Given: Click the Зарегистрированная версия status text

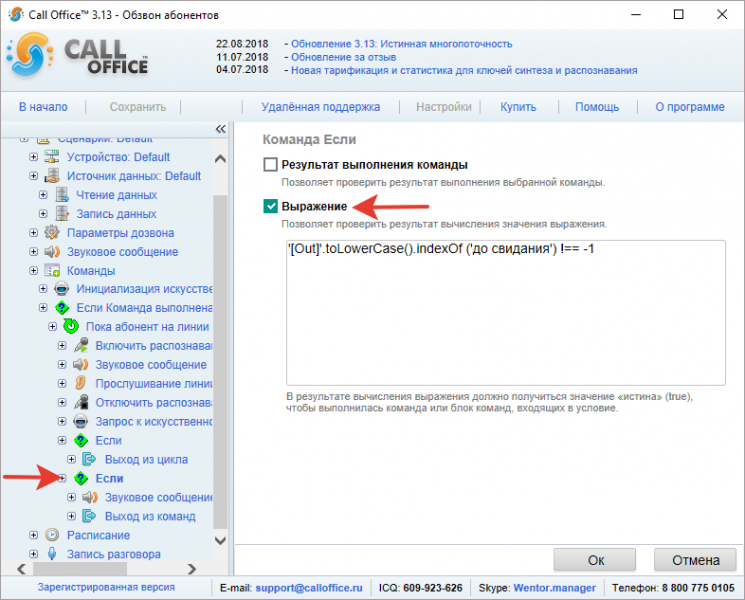Looking at the screenshot, I should [106, 587].
